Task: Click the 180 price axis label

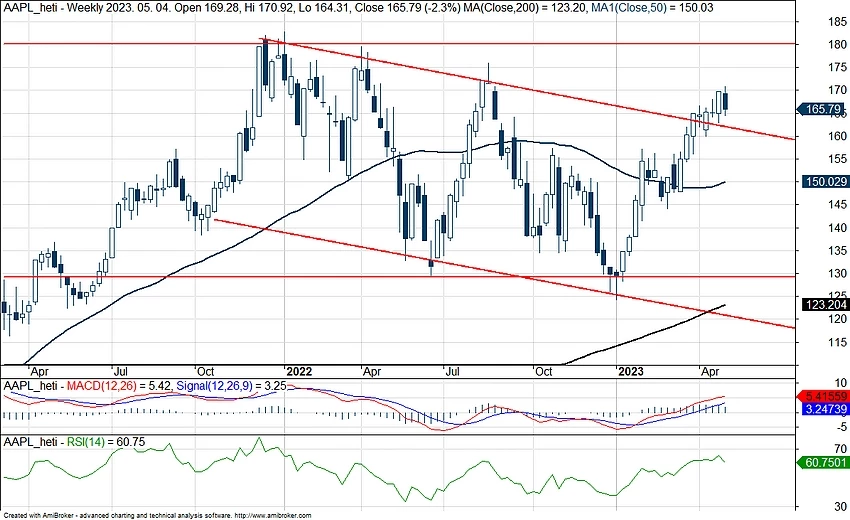Action: [x=838, y=45]
